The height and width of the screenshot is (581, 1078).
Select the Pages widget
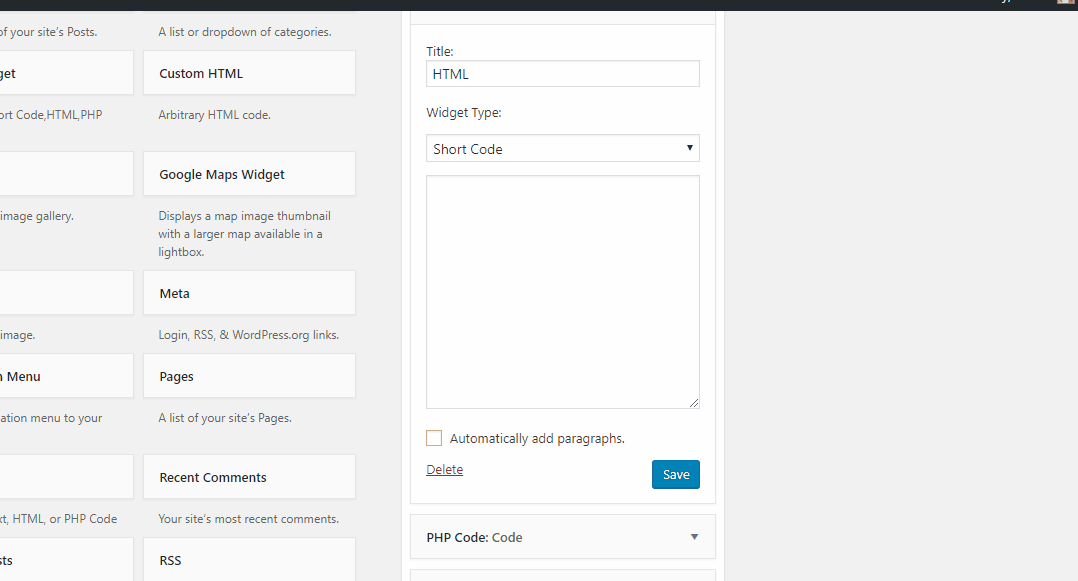(x=249, y=376)
